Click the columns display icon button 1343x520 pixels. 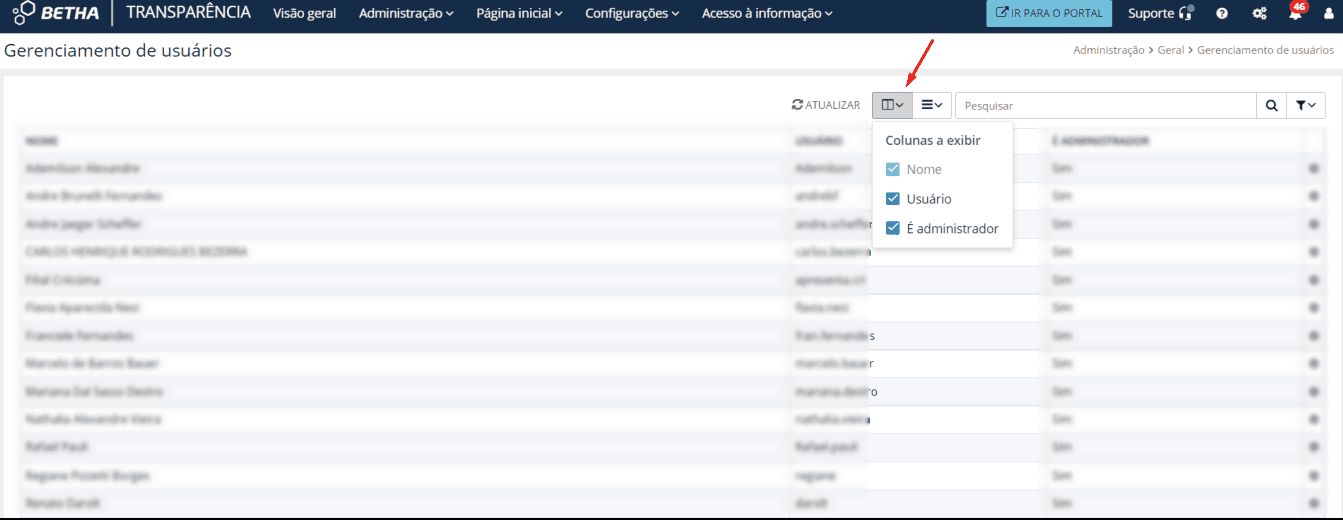tap(892, 105)
